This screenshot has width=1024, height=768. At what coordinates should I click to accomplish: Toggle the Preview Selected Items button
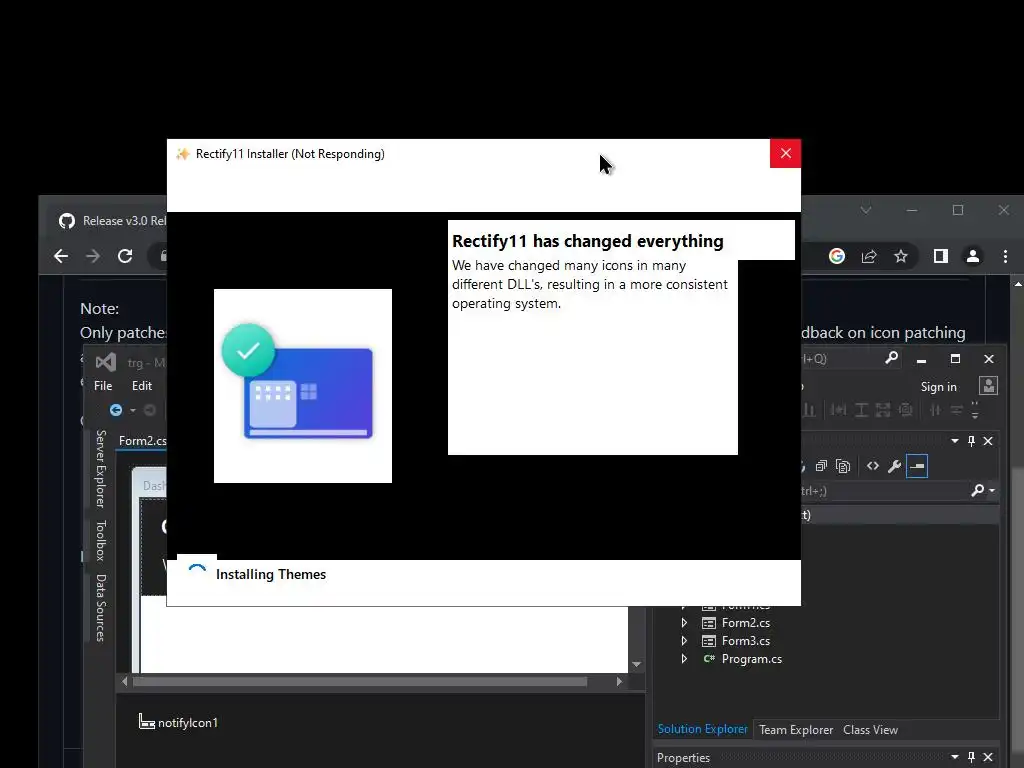click(x=917, y=466)
